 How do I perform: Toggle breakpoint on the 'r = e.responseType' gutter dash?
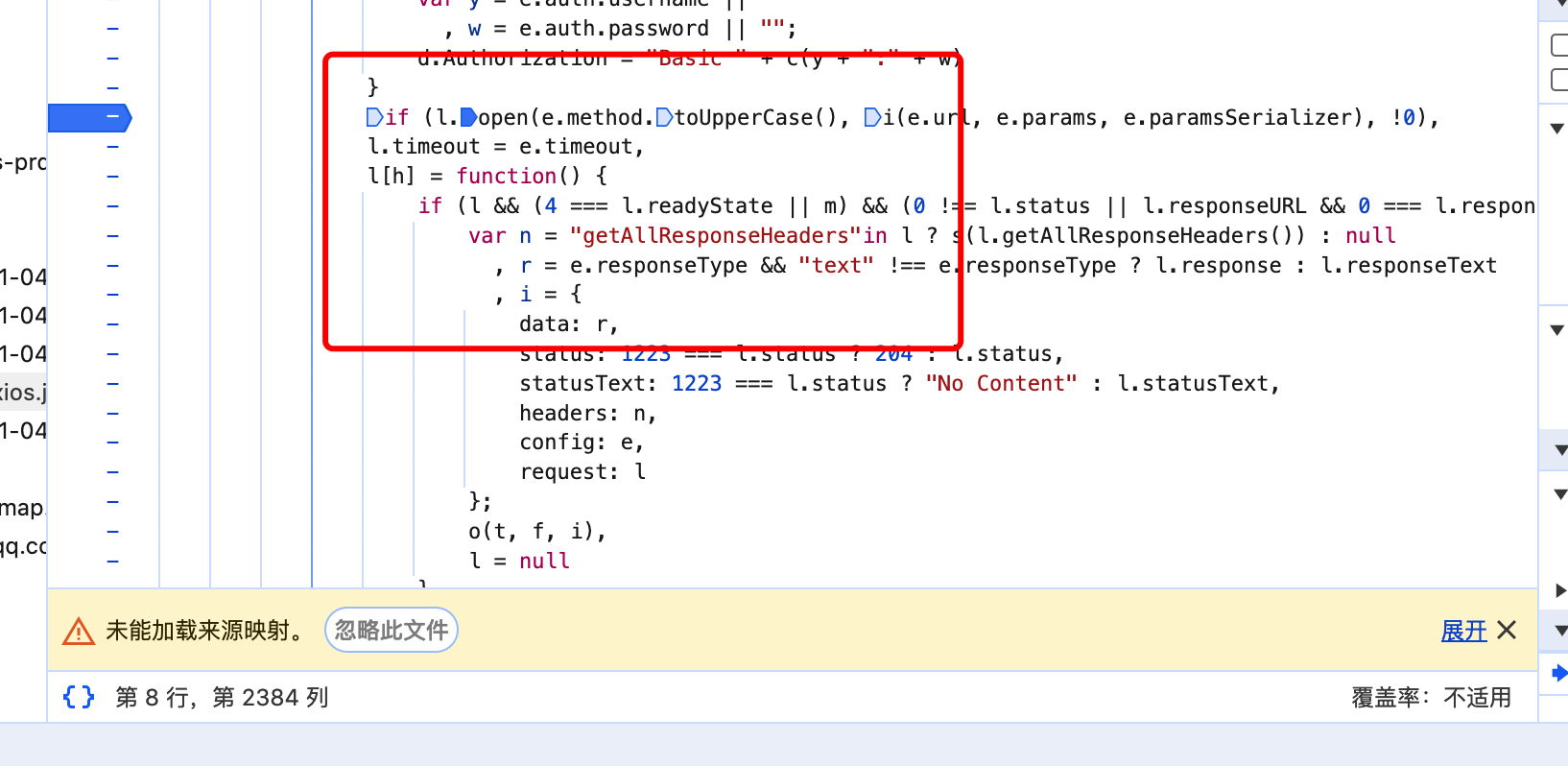click(x=113, y=265)
